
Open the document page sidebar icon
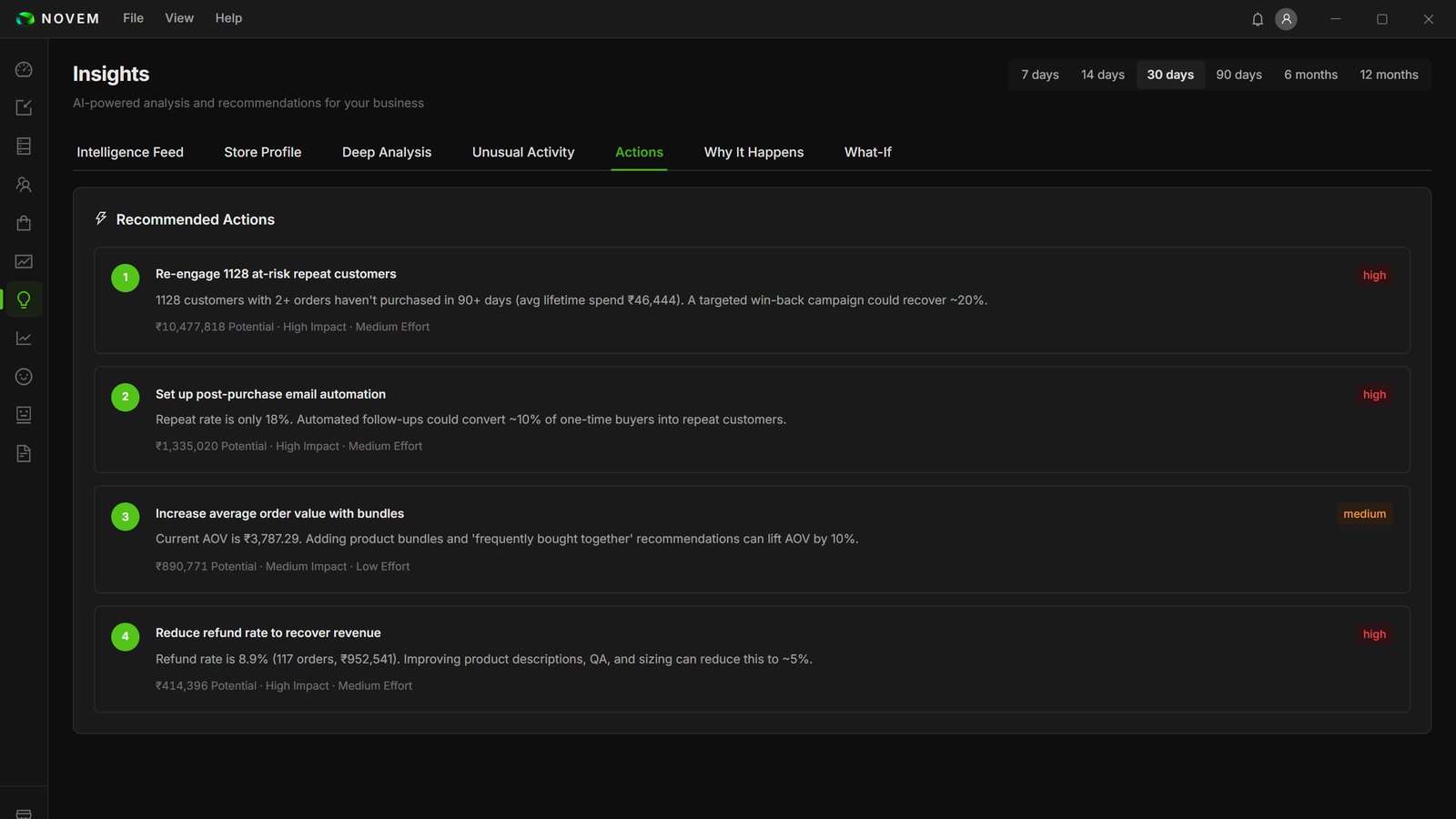(24, 453)
